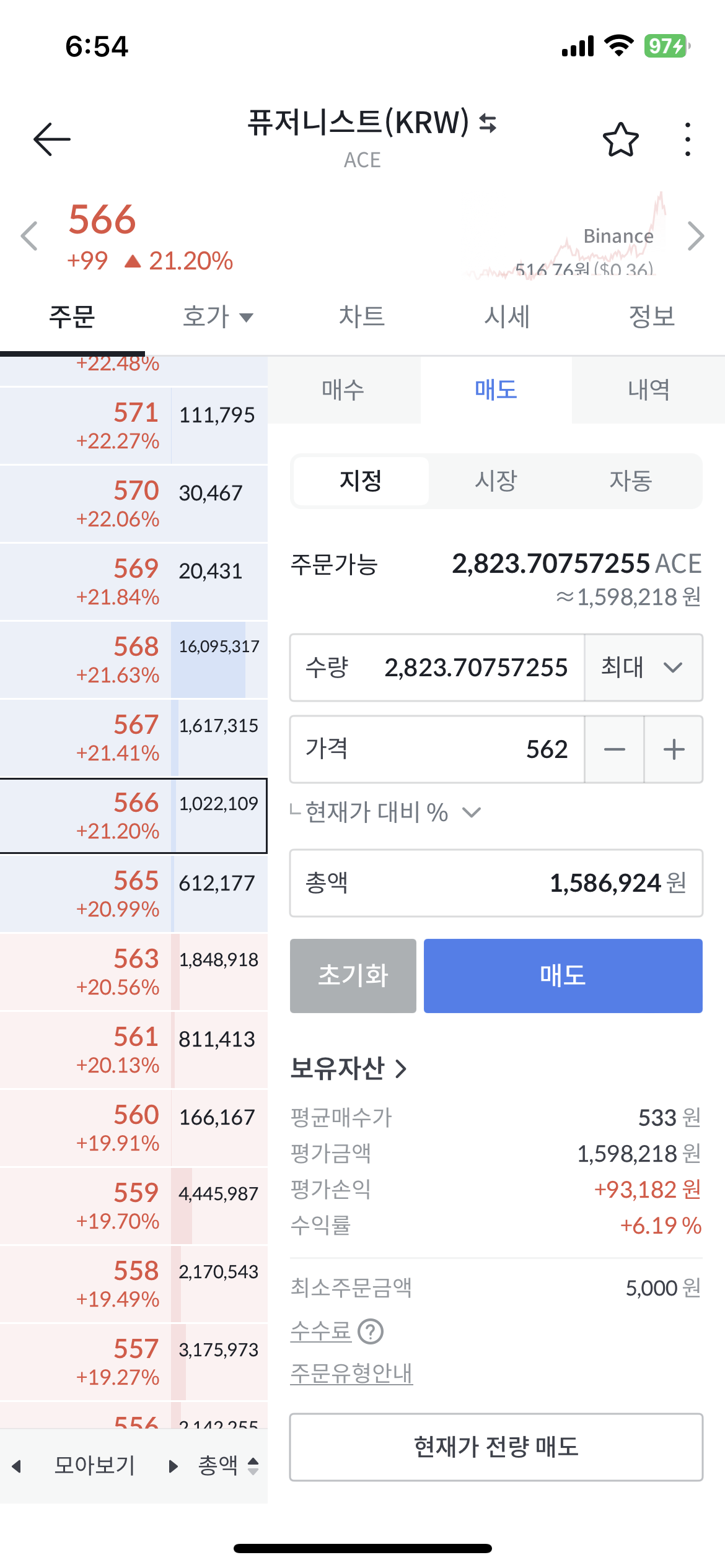Open the three-dot more options menu

[x=687, y=139]
